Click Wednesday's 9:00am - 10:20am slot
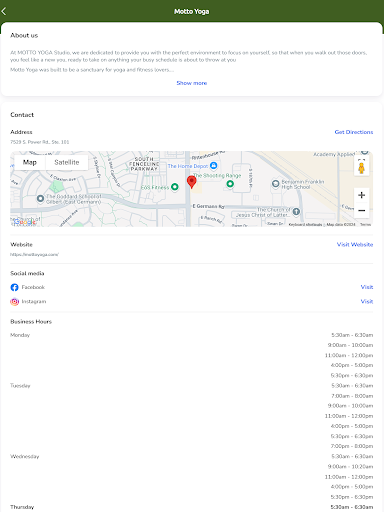This screenshot has width=384, height=512. pyautogui.click(x=350, y=466)
